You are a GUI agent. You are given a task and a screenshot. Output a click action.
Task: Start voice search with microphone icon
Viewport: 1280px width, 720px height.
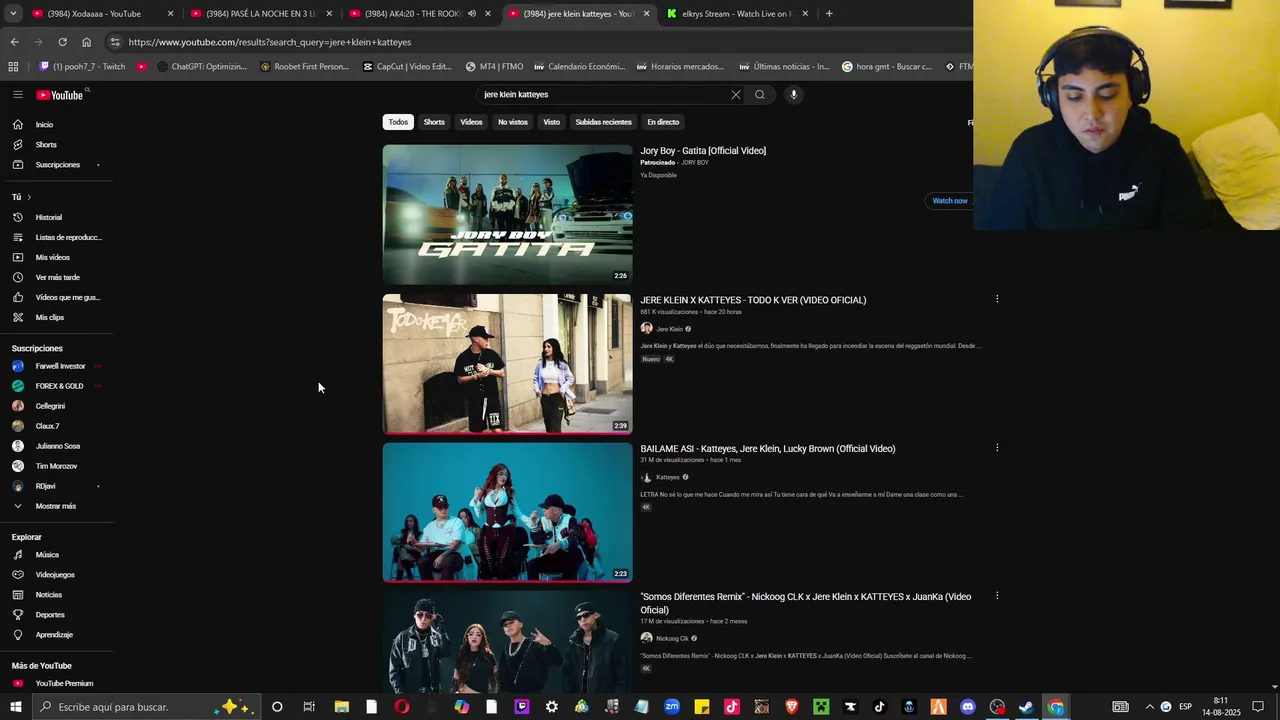click(793, 95)
